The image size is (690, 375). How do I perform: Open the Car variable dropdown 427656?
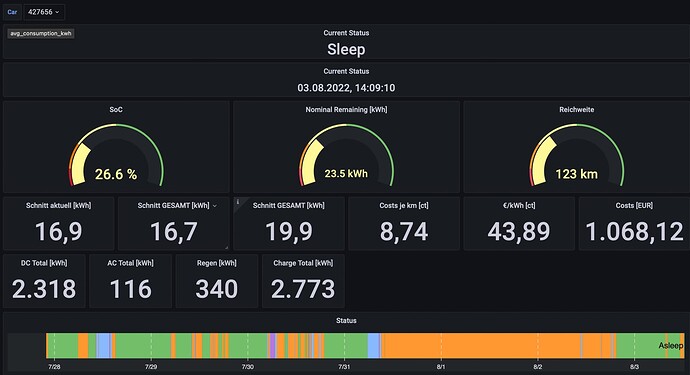coord(44,12)
